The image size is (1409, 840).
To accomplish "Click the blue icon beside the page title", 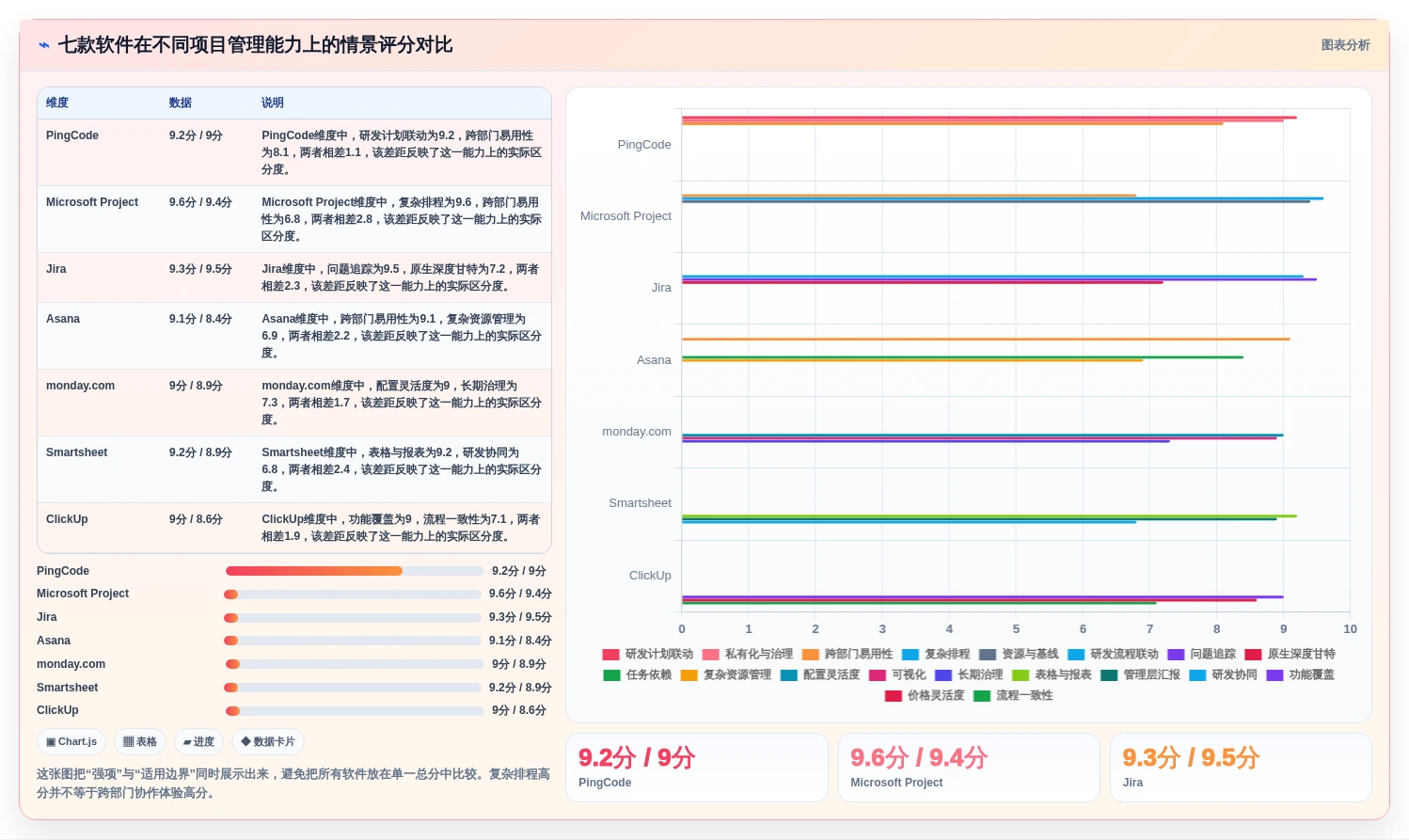I will (x=43, y=45).
